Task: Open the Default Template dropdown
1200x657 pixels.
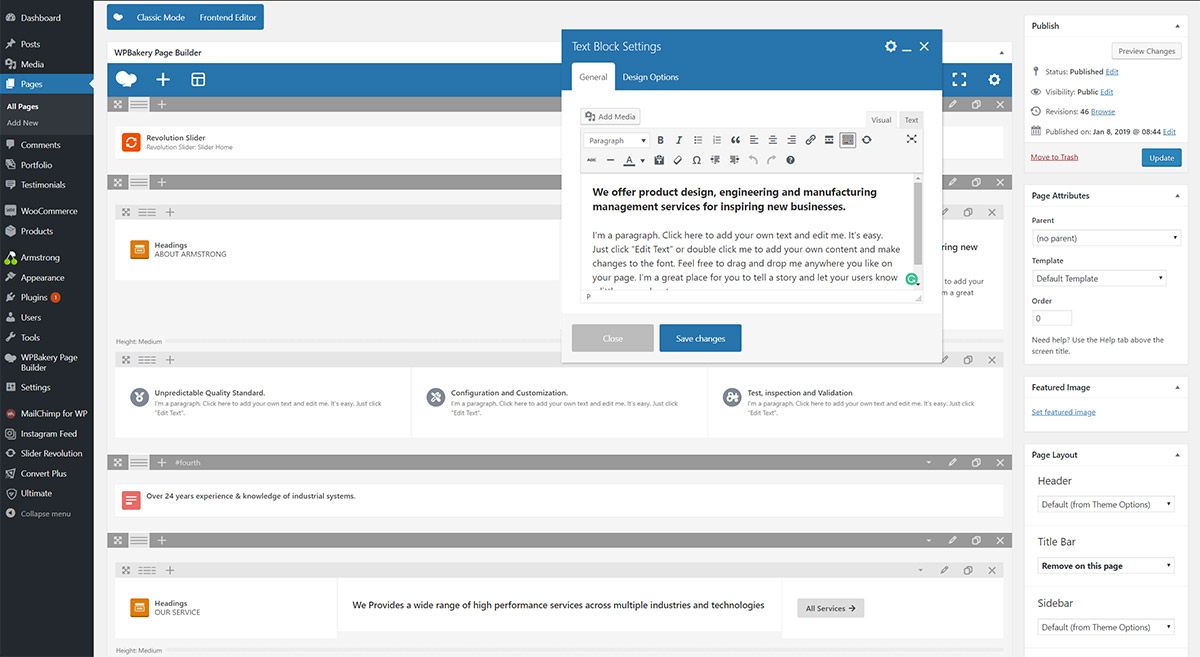Action: (1099, 278)
